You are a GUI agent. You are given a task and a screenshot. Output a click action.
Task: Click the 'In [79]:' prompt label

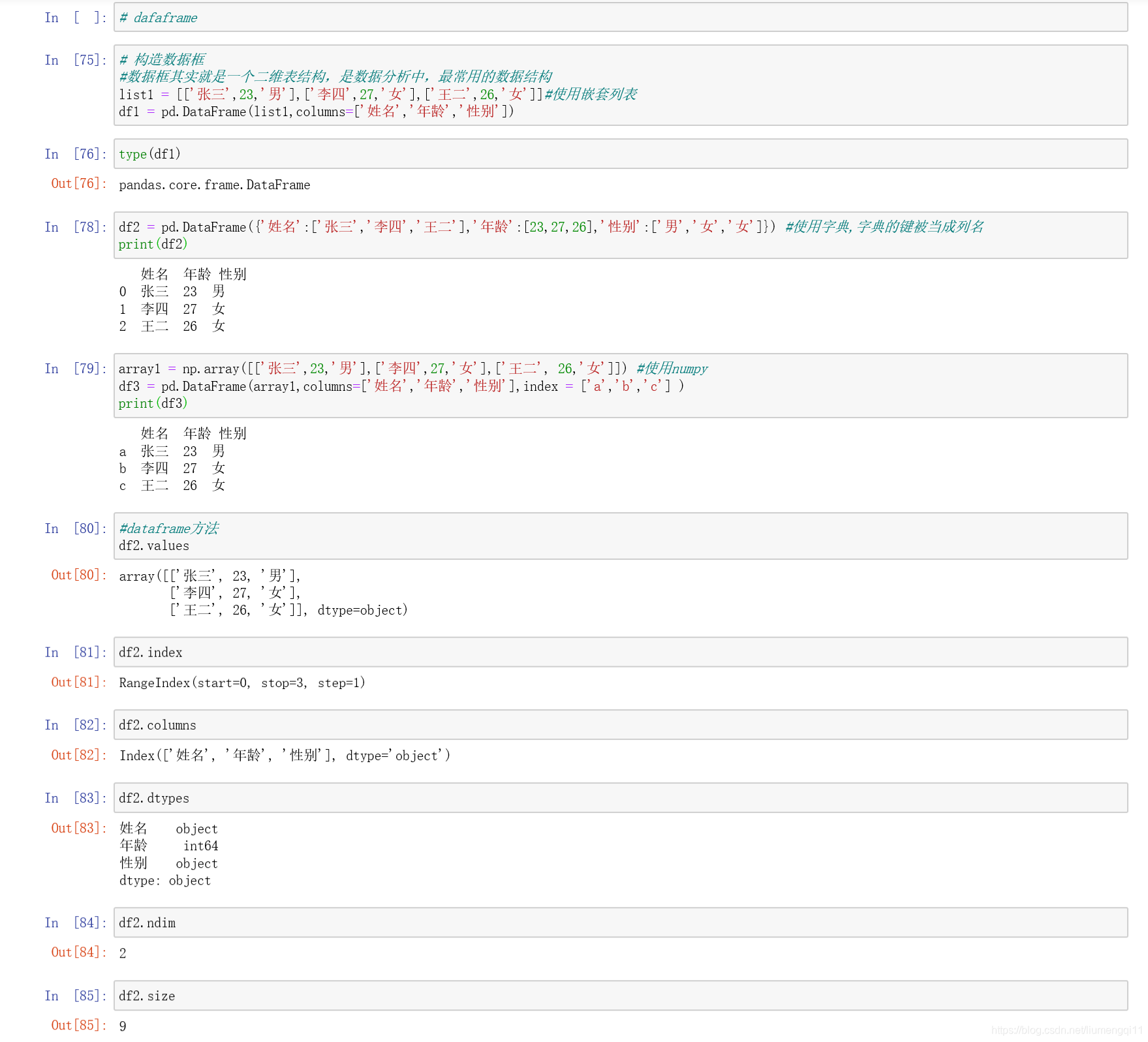(76, 369)
